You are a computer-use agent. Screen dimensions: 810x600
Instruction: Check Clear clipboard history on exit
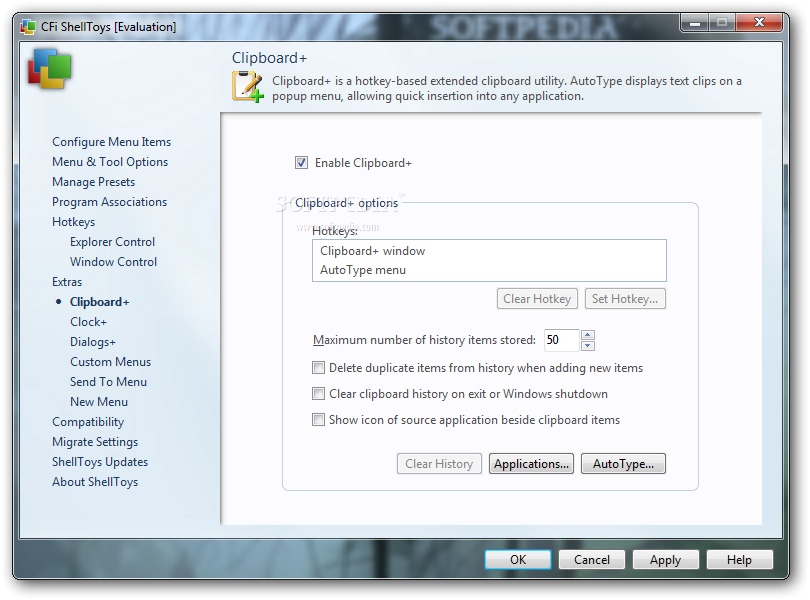pos(318,394)
